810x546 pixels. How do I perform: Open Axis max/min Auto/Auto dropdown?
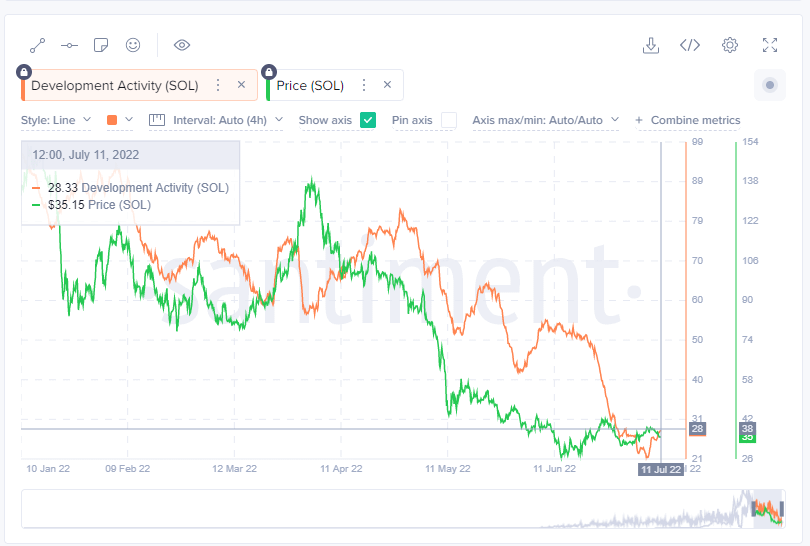[x=546, y=120]
